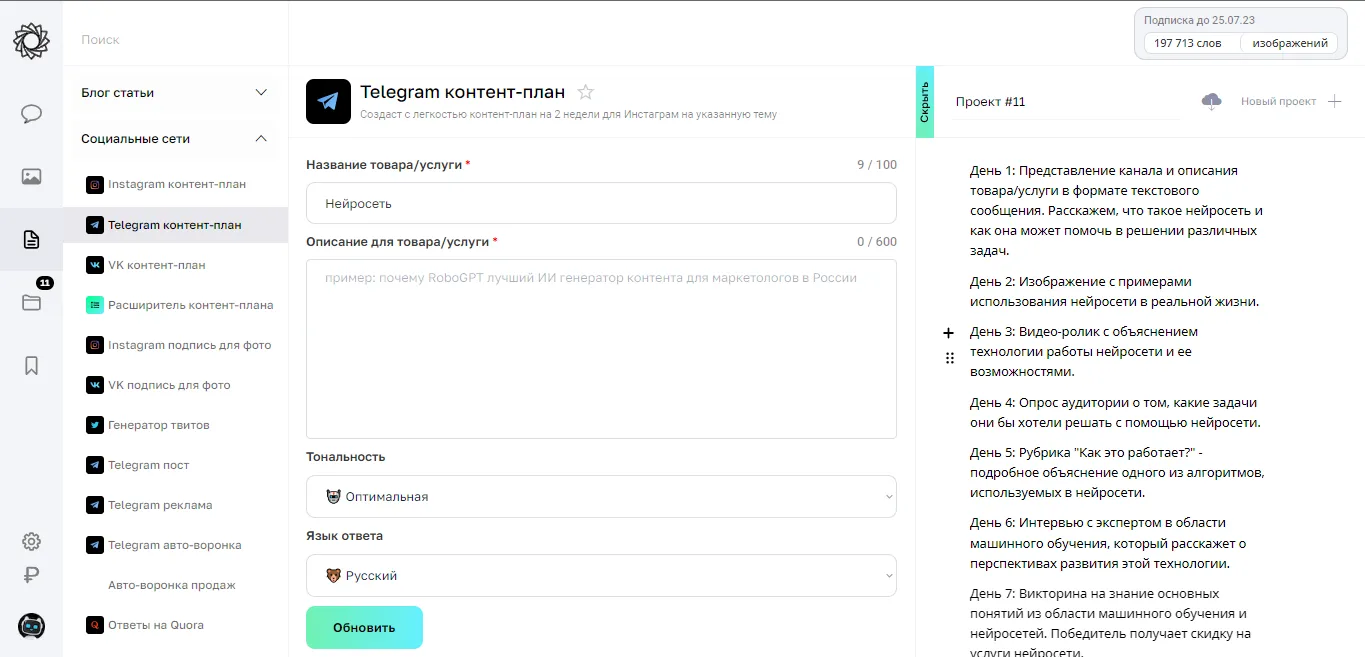The height and width of the screenshot is (657, 1365).
Task: Click the Название товара/услуги input
Action: tap(601, 203)
